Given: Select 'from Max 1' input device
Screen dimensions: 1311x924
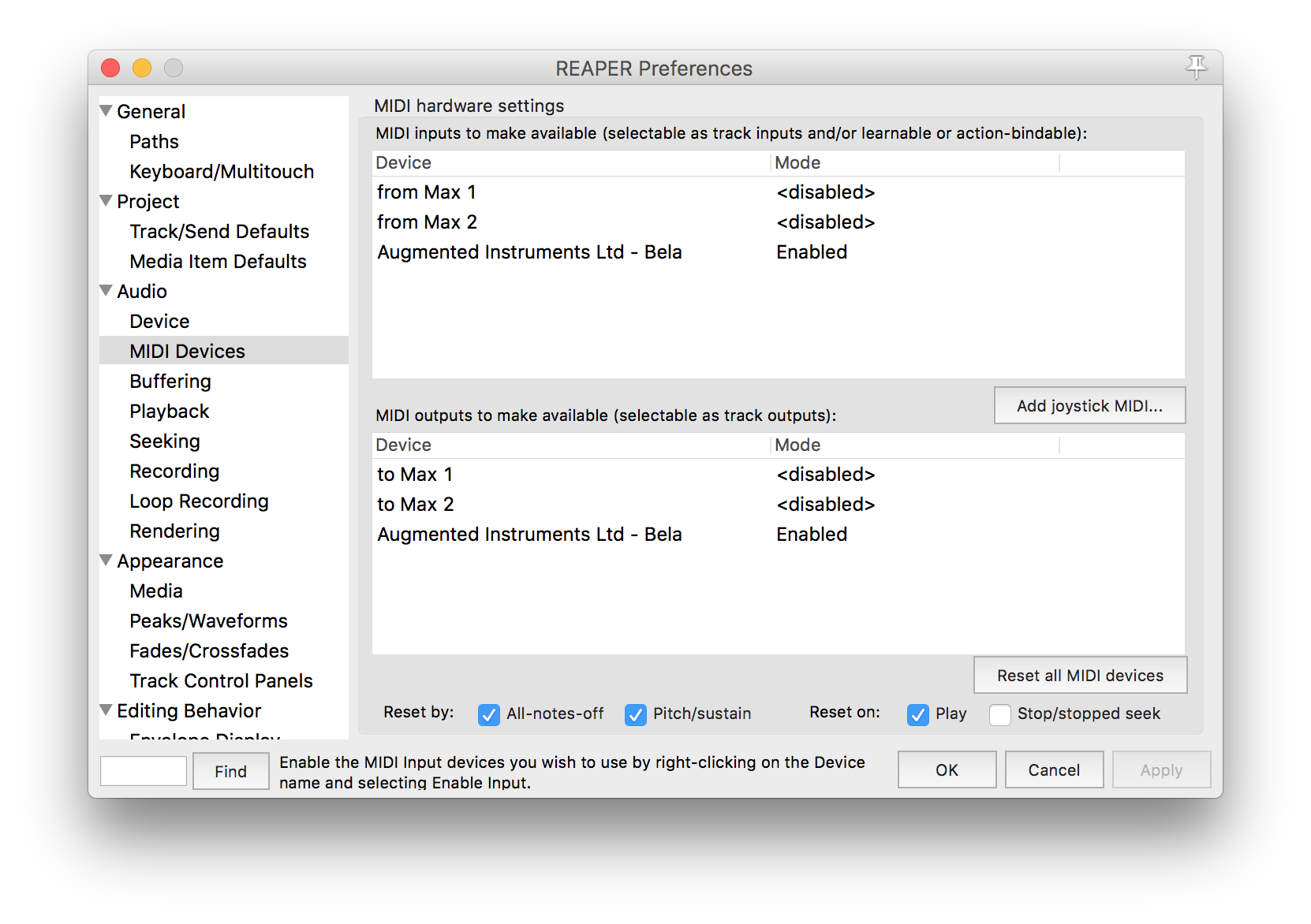Looking at the screenshot, I should (x=426, y=192).
